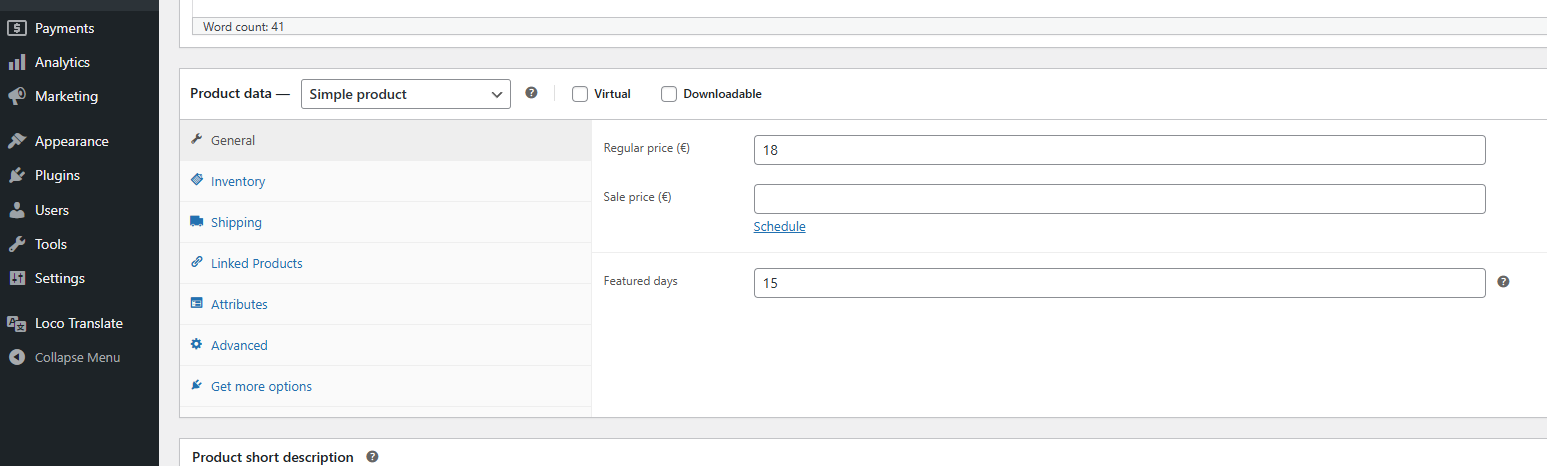Click the Attributes list icon
The width and height of the screenshot is (1547, 466).
197,303
